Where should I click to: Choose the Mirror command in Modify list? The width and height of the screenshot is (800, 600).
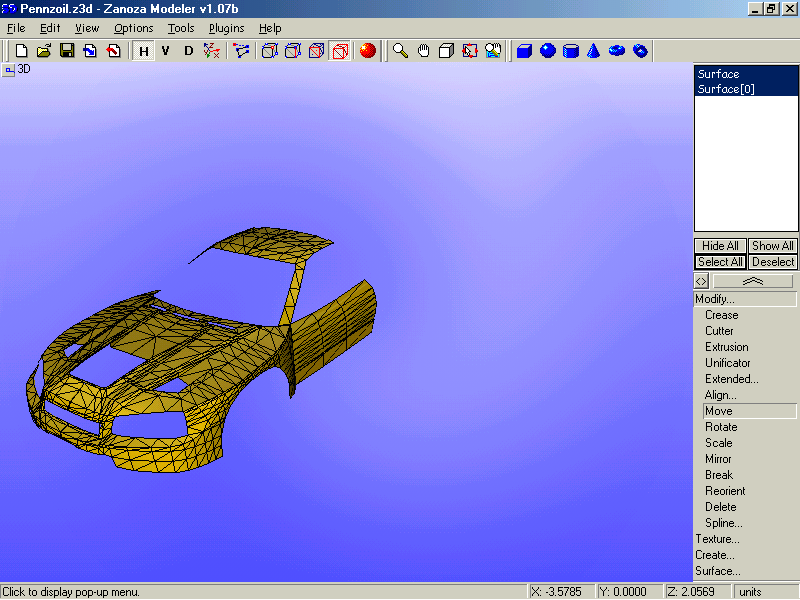pyautogui.click(x=718, y=459)
